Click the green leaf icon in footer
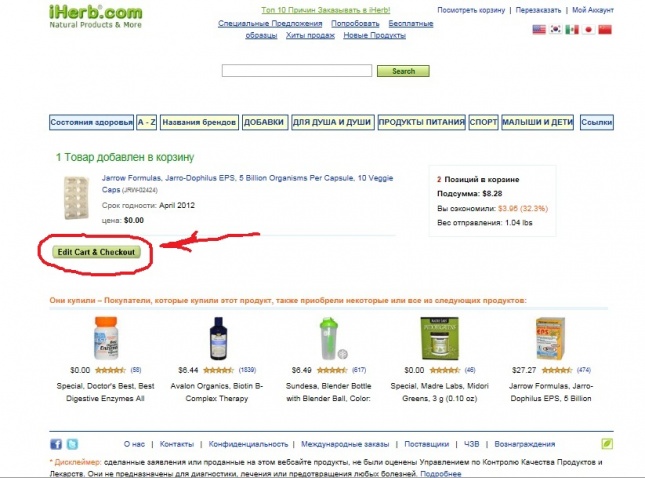The height and width of the screenshot is (478, 645). pos(607,443)
